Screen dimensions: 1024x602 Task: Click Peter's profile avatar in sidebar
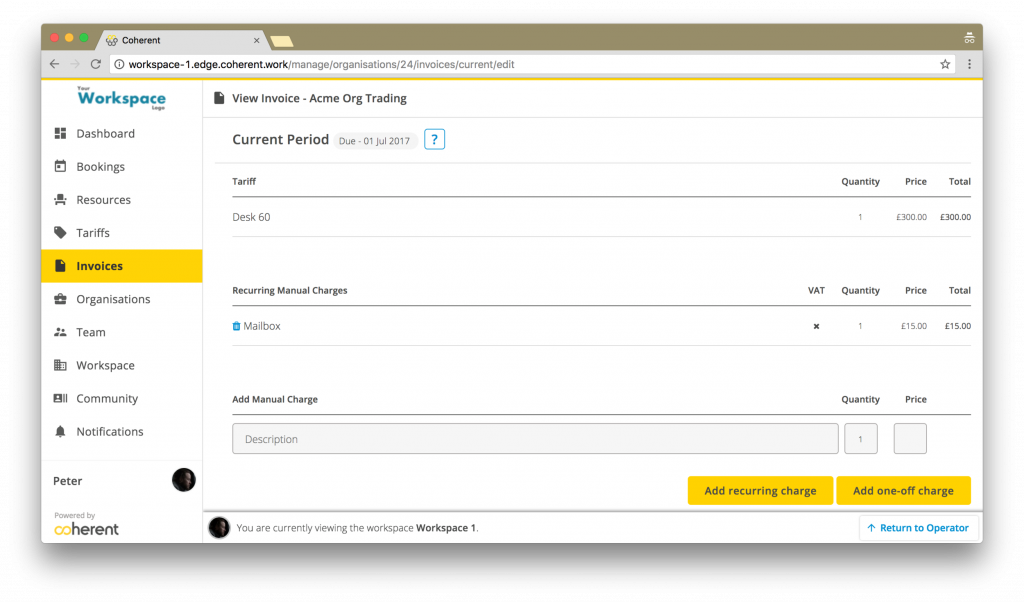[184, 480]
